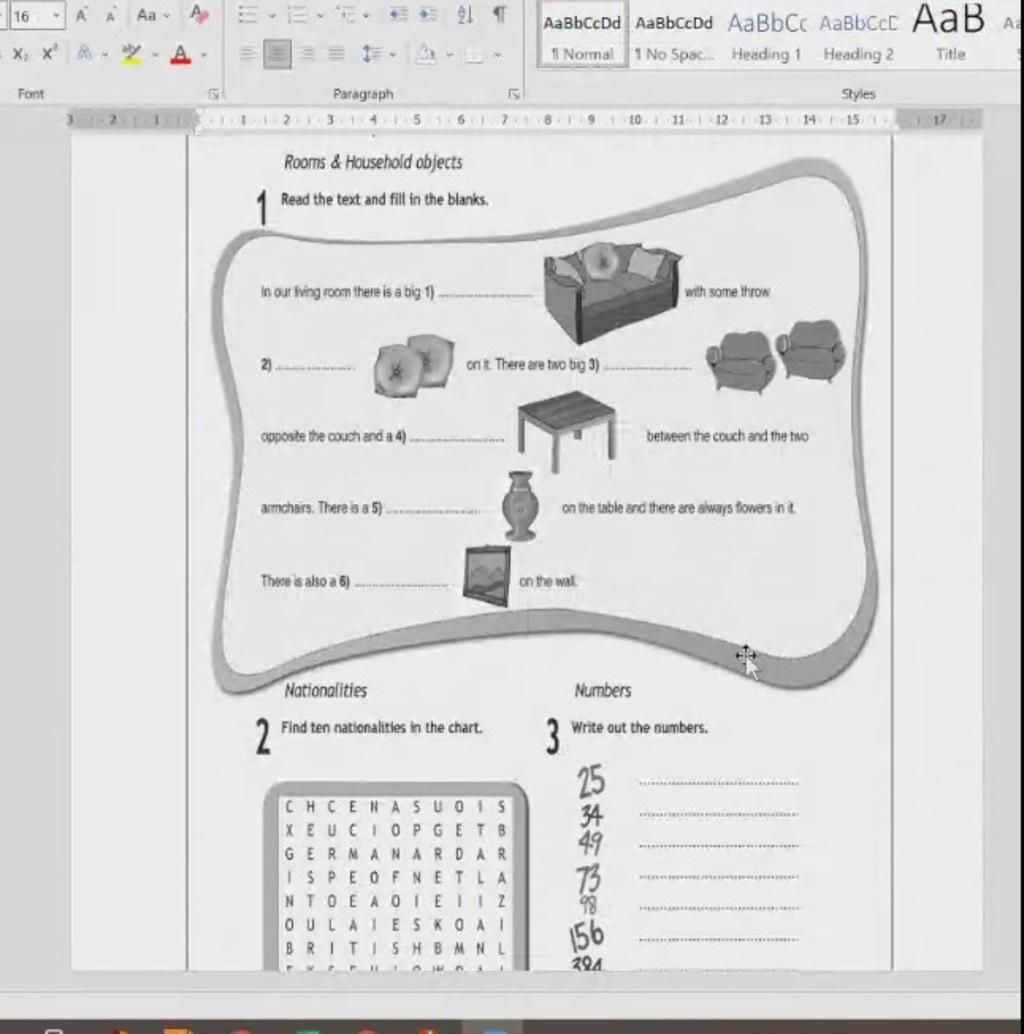Expand the Text Effects dropdown arrow
This screenshot has height=1034, width=1024.
click(x=105, y=55)
